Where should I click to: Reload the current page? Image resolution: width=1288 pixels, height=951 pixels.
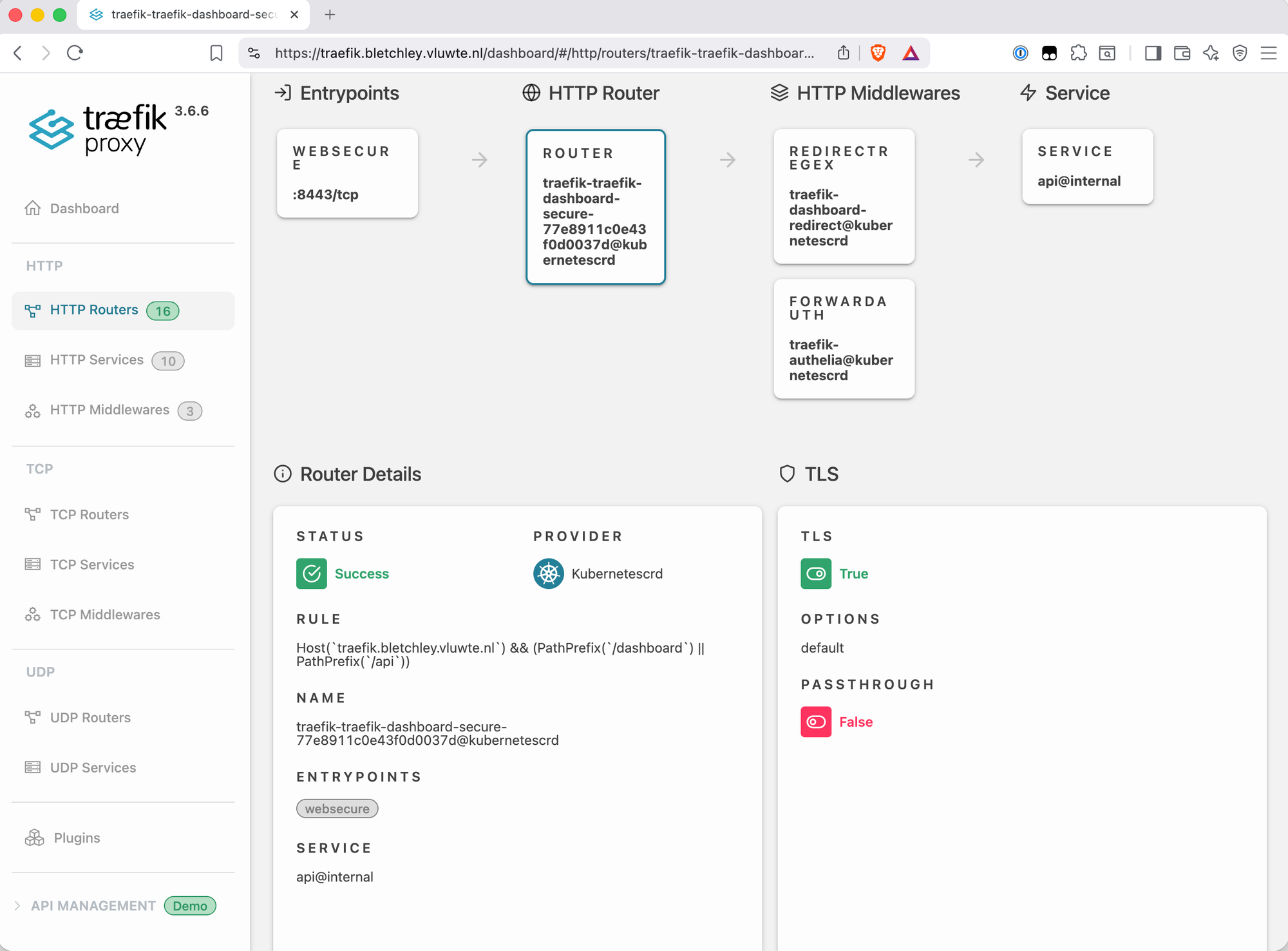tap(75, 53)
